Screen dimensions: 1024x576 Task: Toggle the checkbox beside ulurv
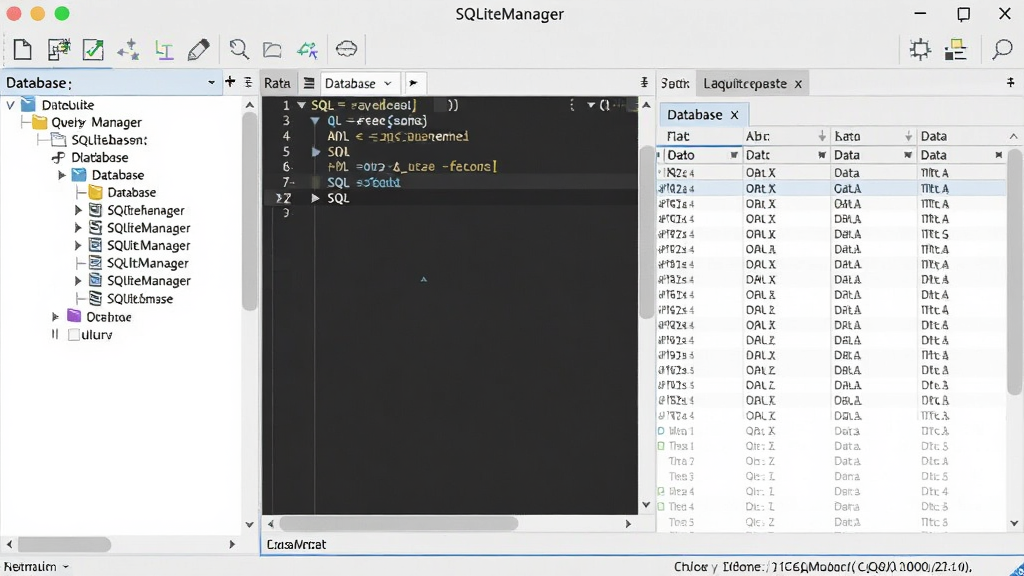coord(74,334)
